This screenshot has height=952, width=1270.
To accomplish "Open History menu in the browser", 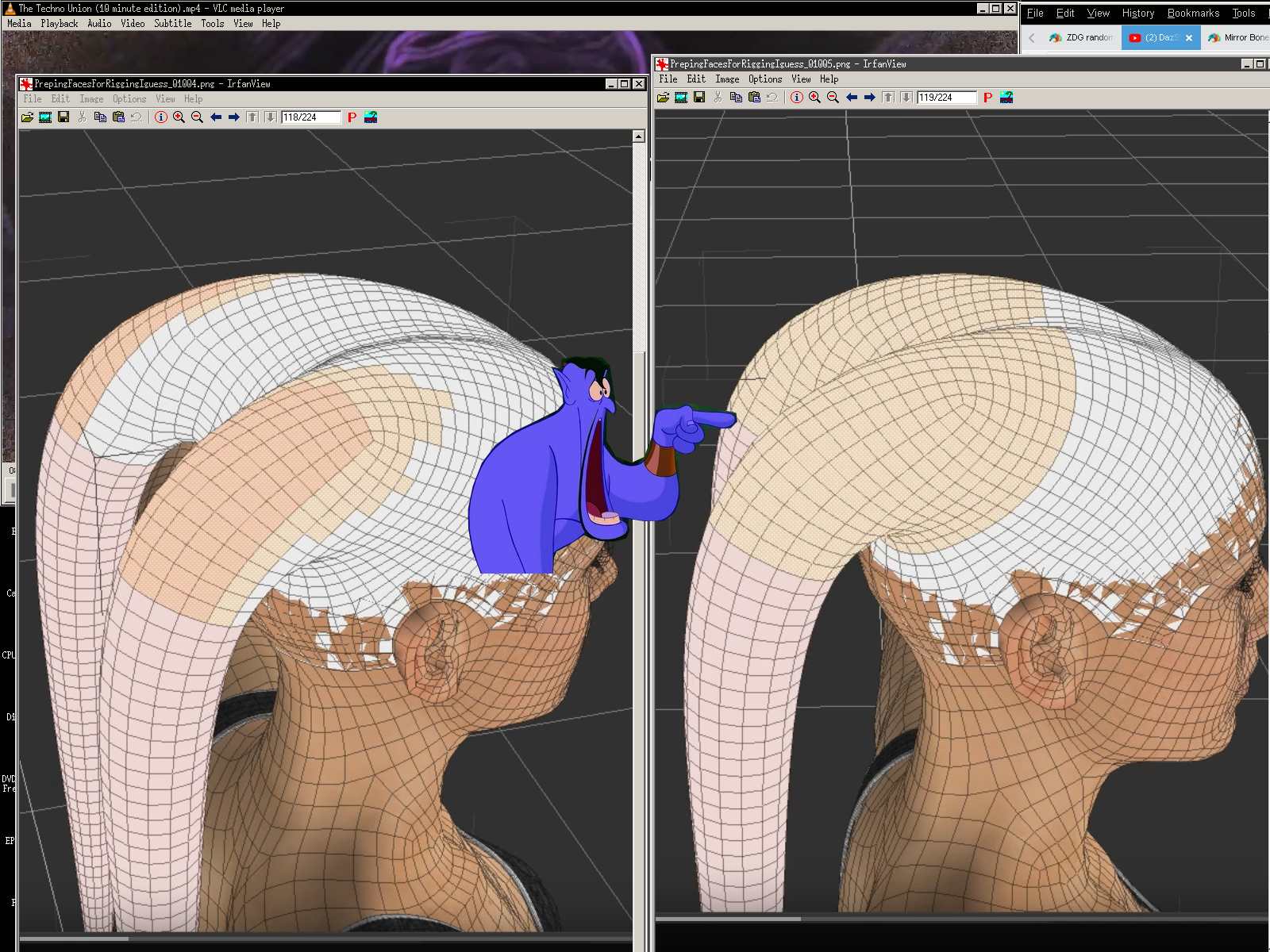I will click(x=1138, y=13).
